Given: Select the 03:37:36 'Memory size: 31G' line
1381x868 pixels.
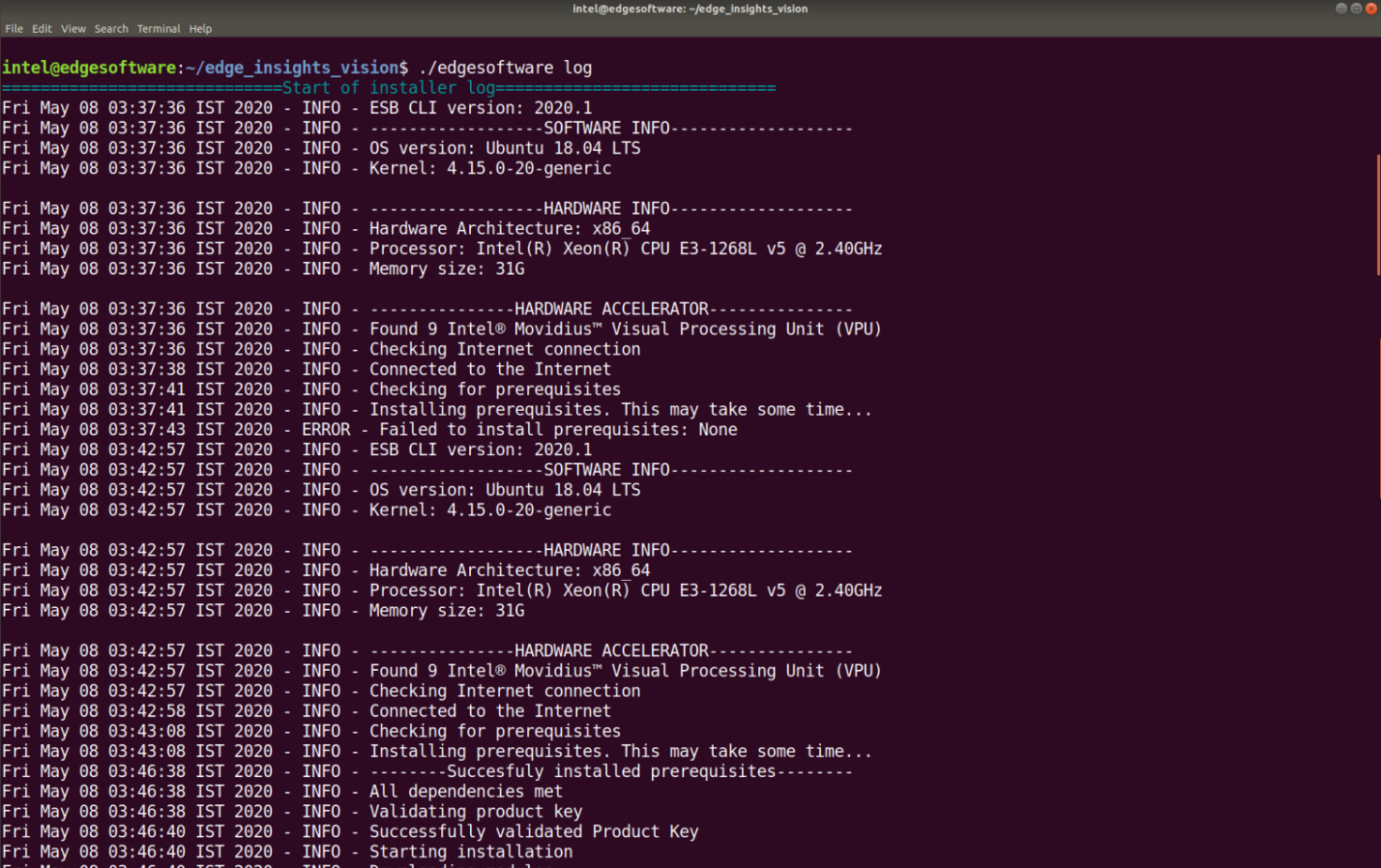Looking at the screenshot, I should point(263,270).
